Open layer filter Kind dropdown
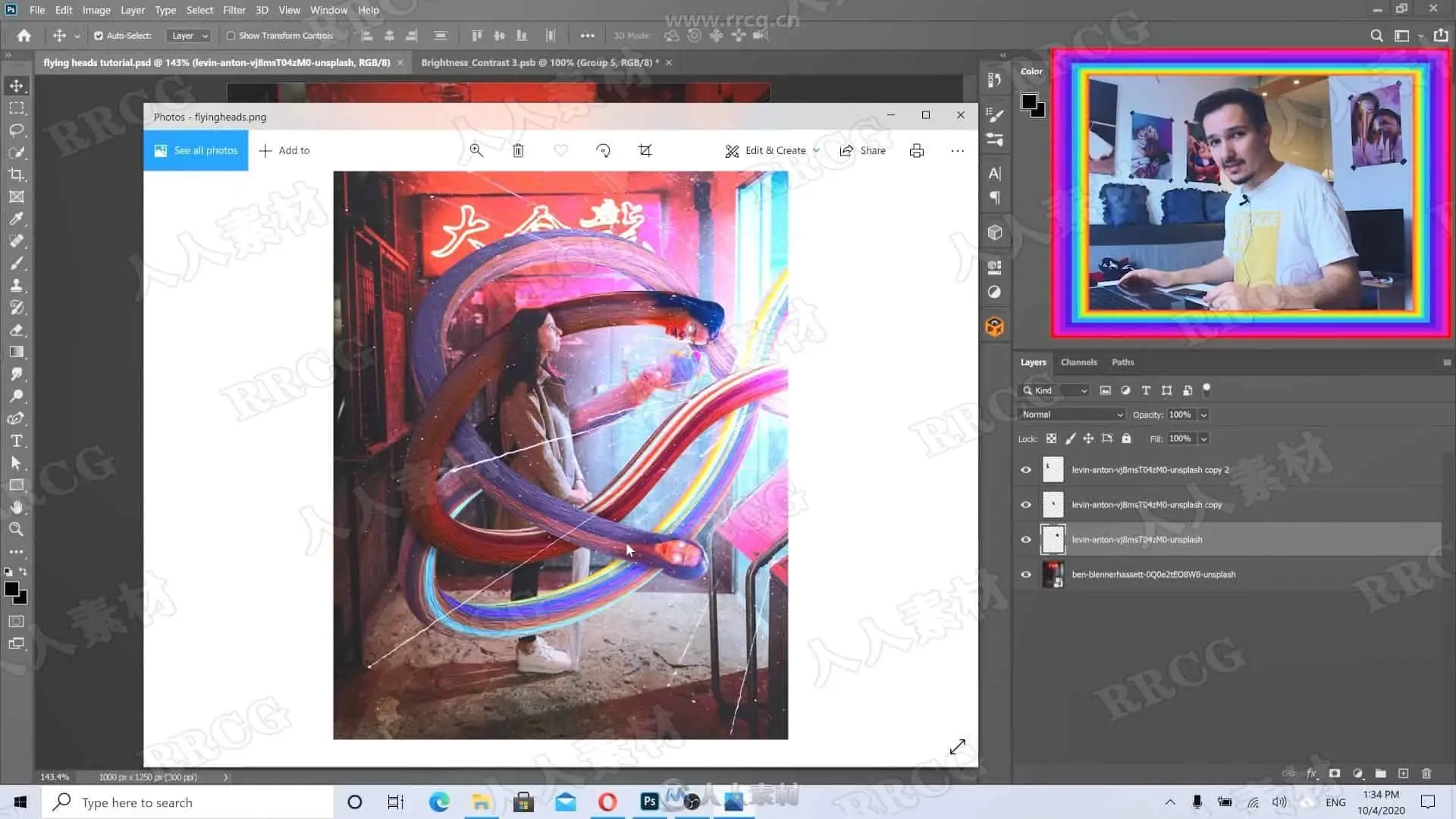This screenshot has width=1456, height=819. [x=1055, y=391]
